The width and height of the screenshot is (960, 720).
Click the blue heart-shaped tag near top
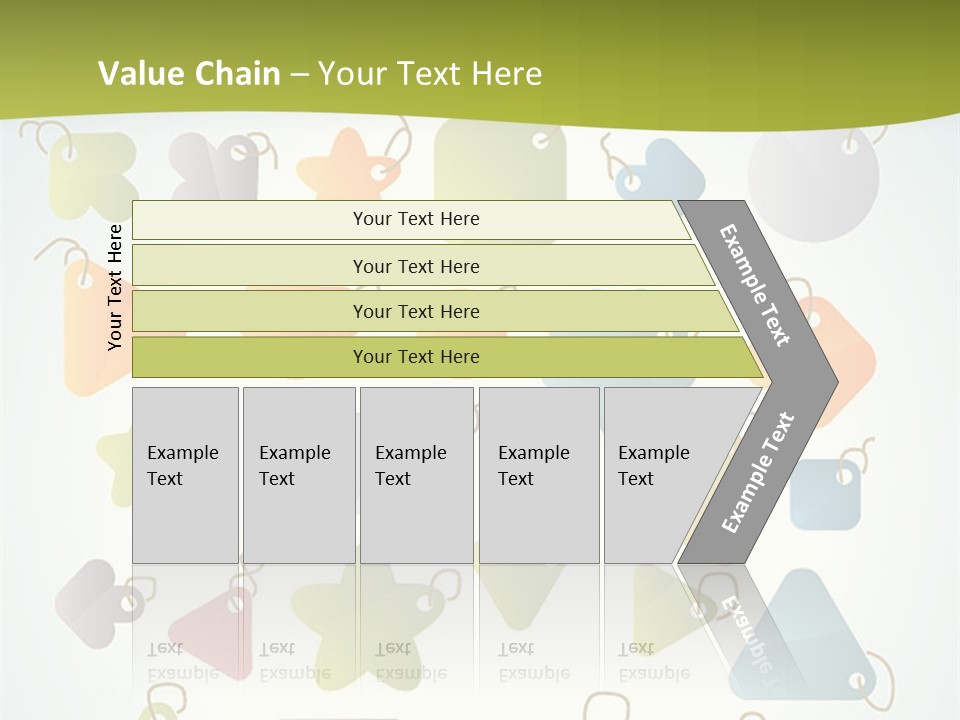(x=660, y=170)
